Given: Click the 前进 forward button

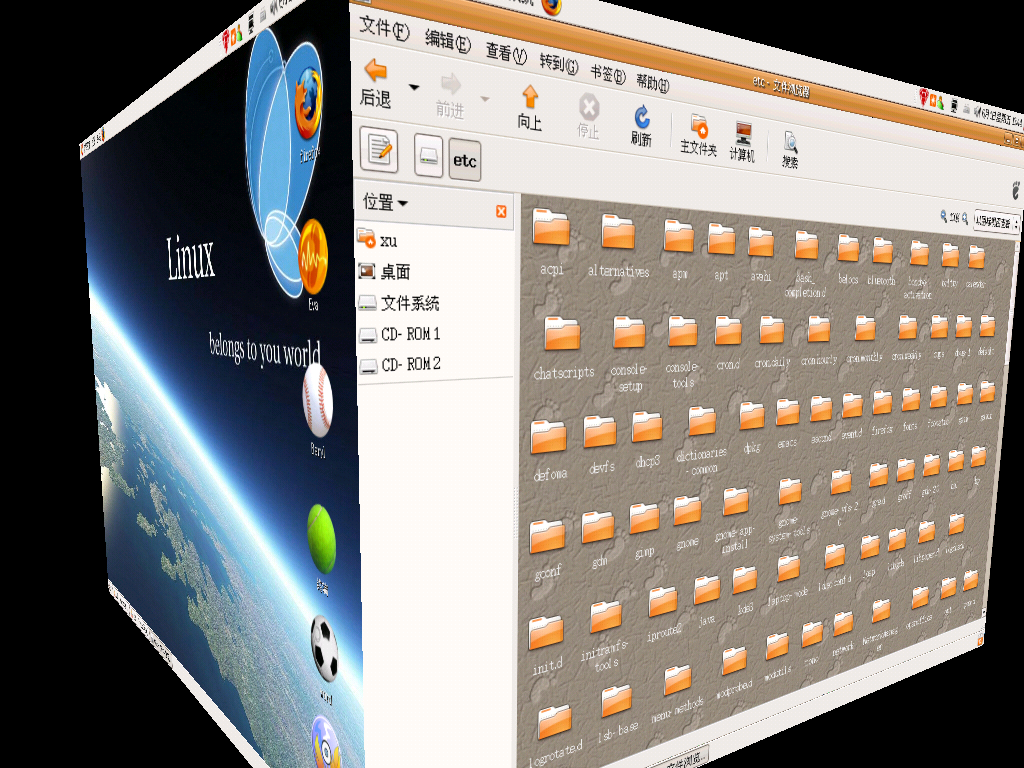Looking at the screenshot, I should pyautogui.click(x=451, y=95).
